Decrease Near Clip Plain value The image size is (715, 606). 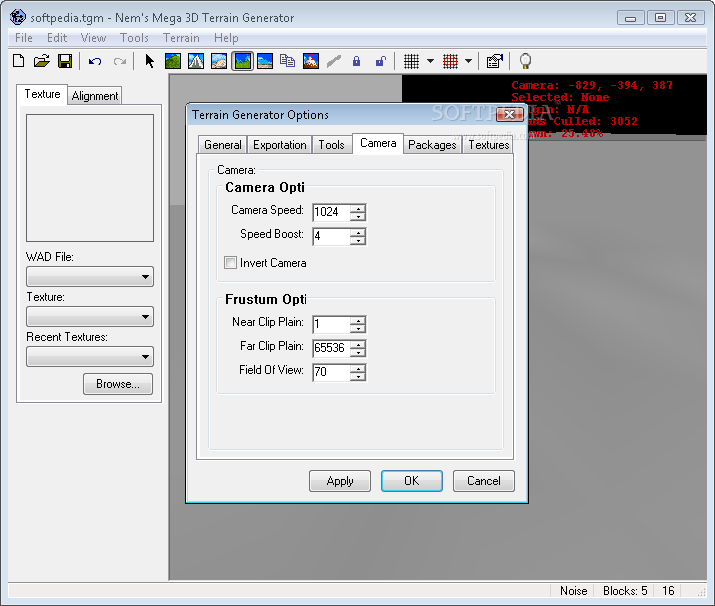(358, 329)
